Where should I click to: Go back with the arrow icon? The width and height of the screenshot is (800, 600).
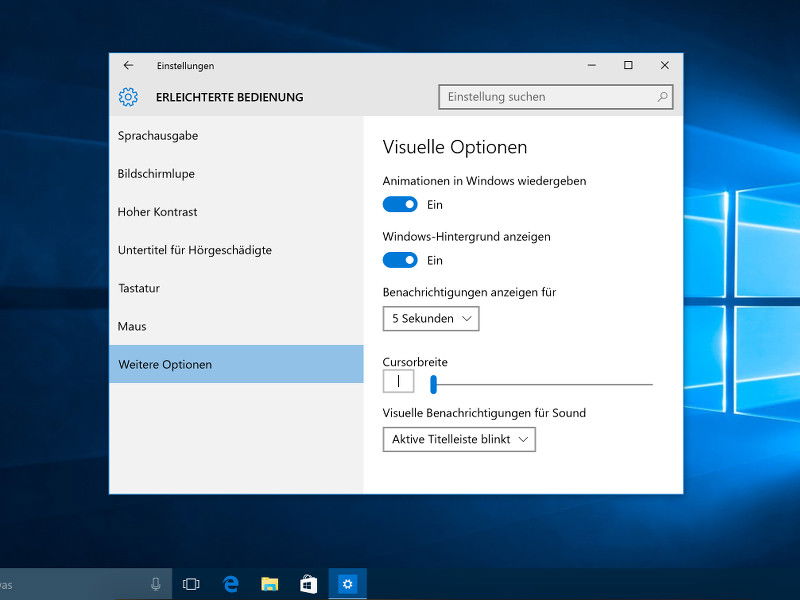129,65
